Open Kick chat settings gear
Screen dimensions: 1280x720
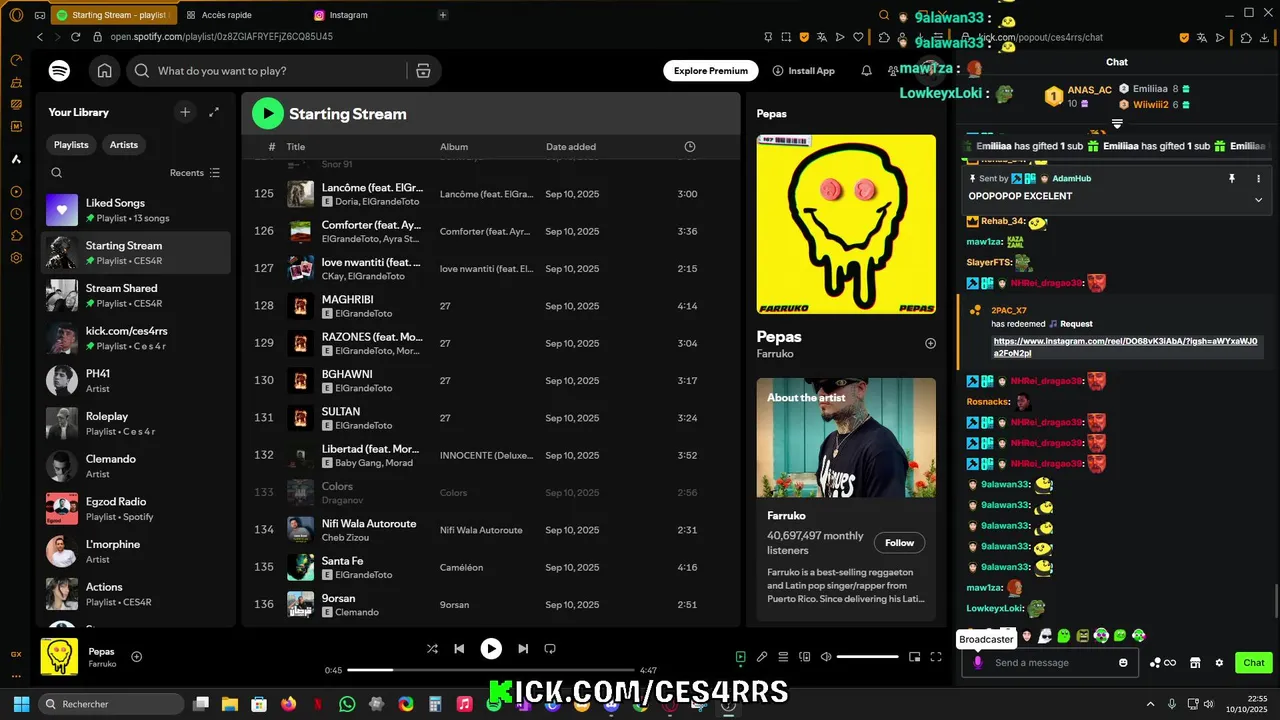(1219, 662)
